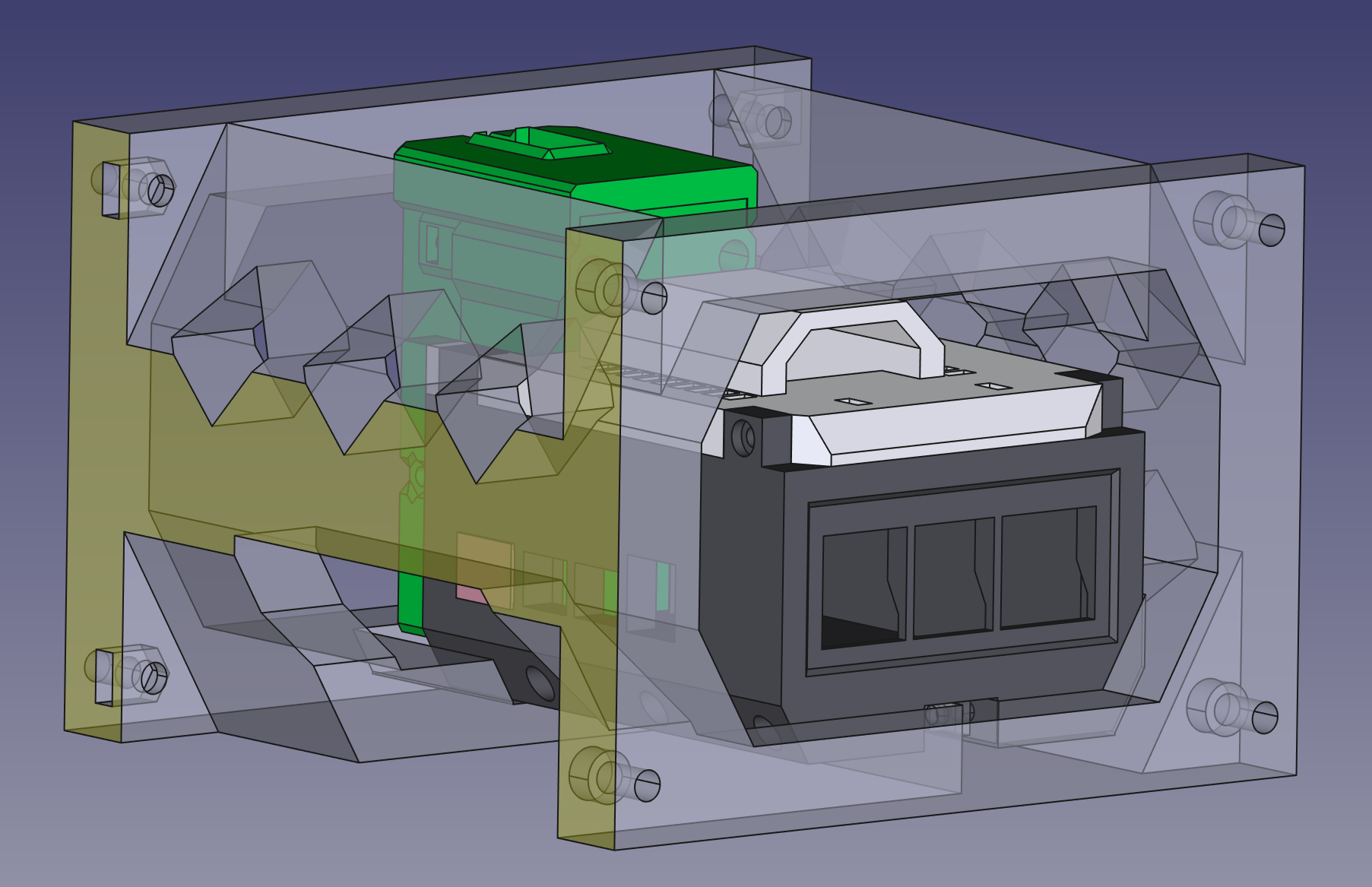Click the bottom-right slotted screw on front plate
The width and height of the screenshot is (1372, 887).
[x=1264, y=718]
